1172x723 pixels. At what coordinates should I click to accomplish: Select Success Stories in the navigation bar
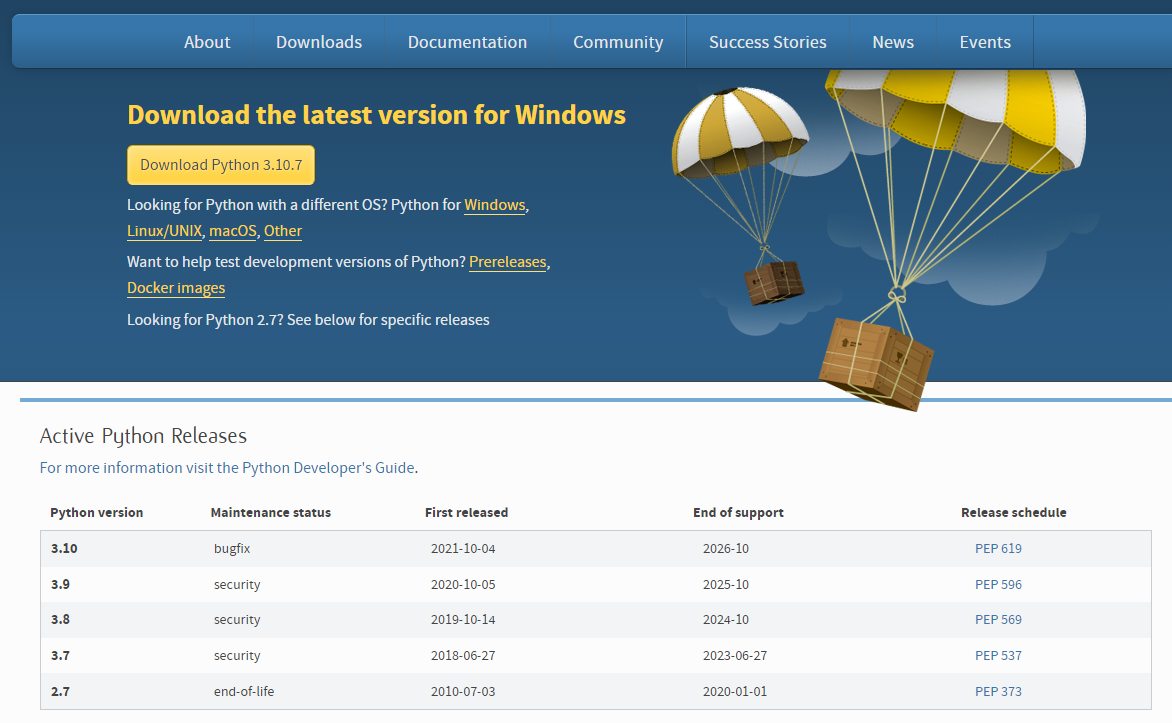(x=768, y=42)
